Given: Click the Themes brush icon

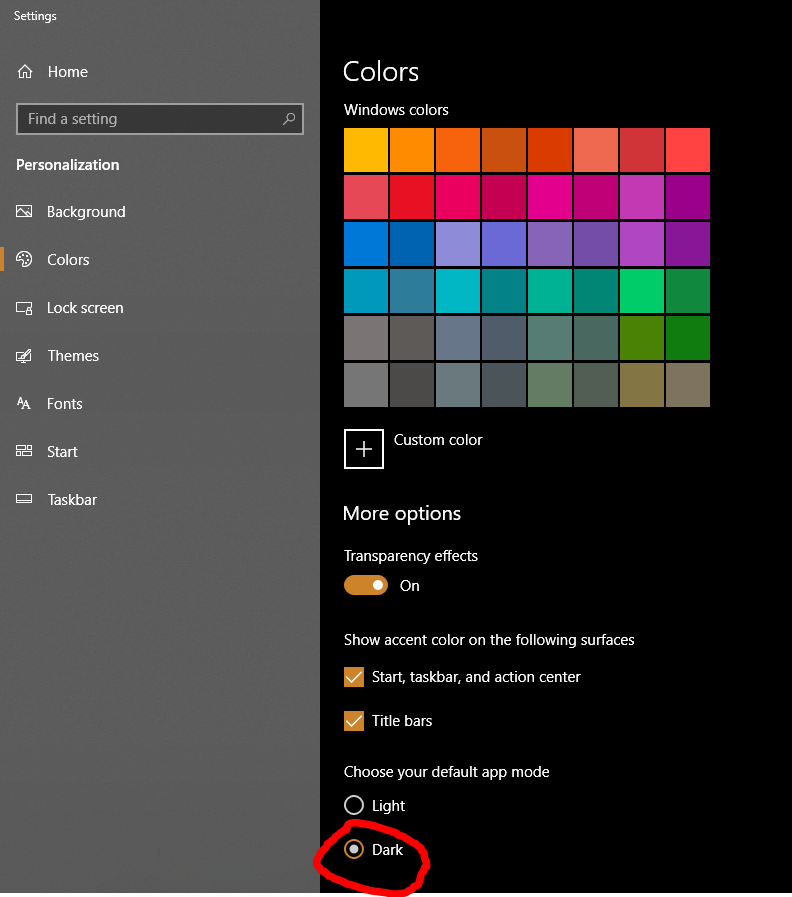Looking at the screenshot, I should point(24,356).
